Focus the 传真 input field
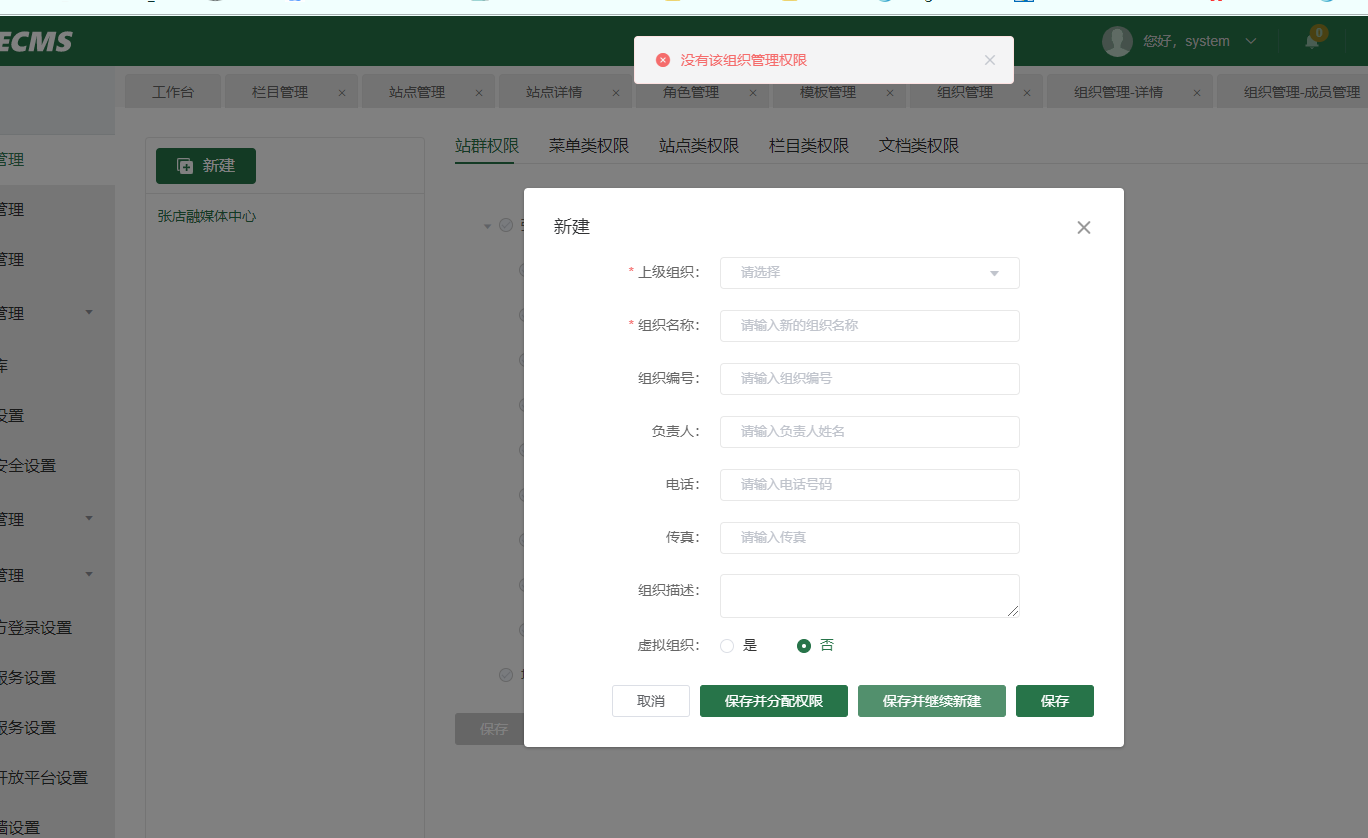Screen dimensions: 1368x838 tap(870, 538)
